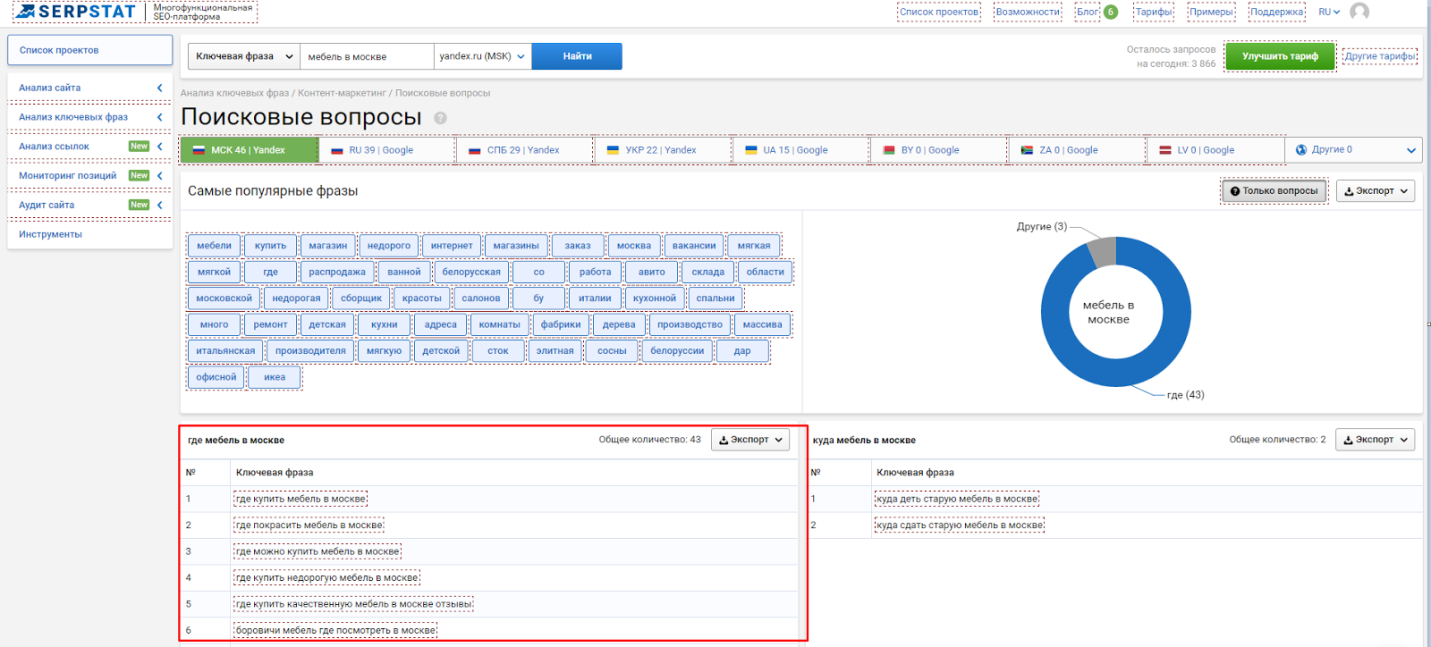Toggle the "Только вопросы" filter
1431x647 pixels.
click(x=1275, y=191)
